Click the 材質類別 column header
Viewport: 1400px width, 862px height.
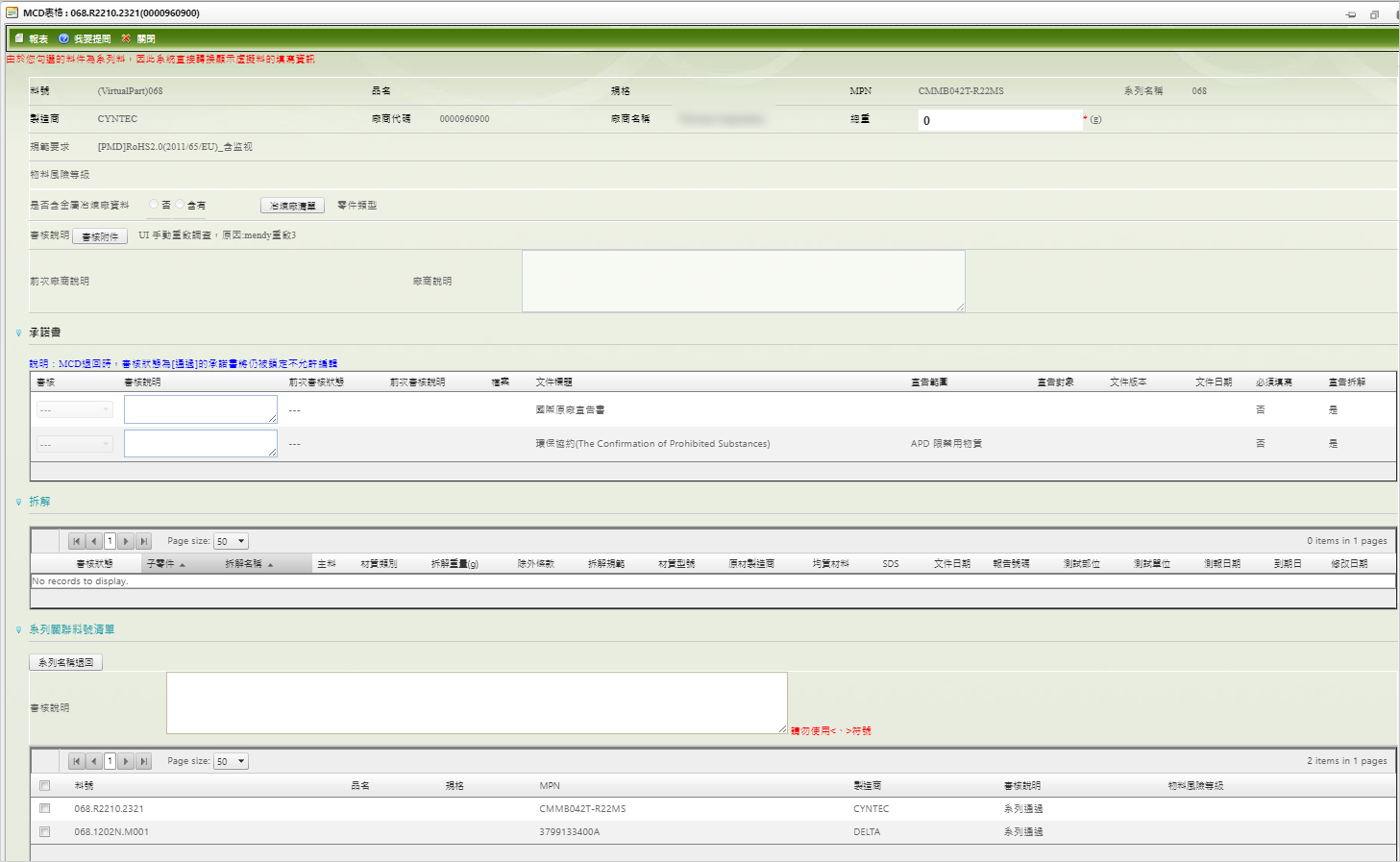pyautogui.click(x=379, y=564)
